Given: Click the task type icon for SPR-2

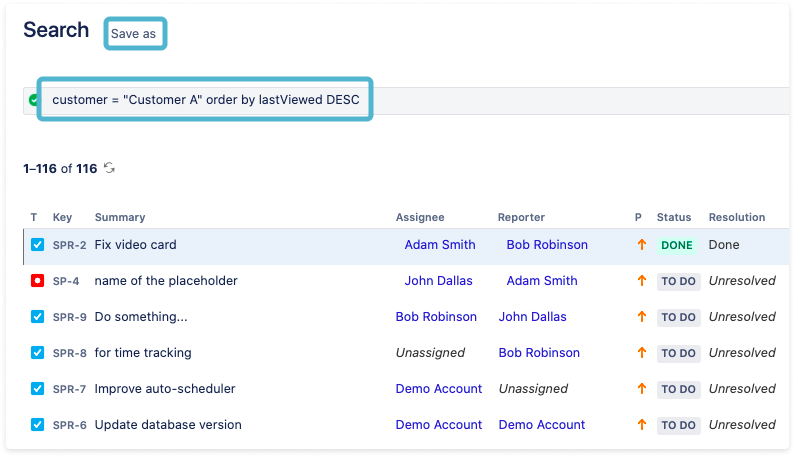Looking at the screenshot, I should (x=37, y=245).
